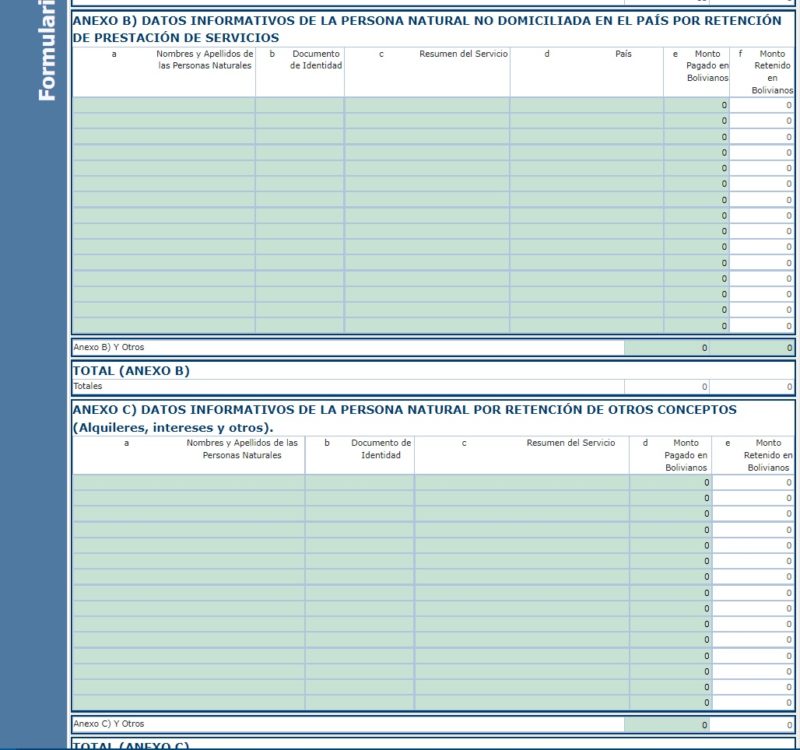
Task: Click last-row Monto Pagado field in Anexo B
Action: pyautogui.click(x=696, y=326)
